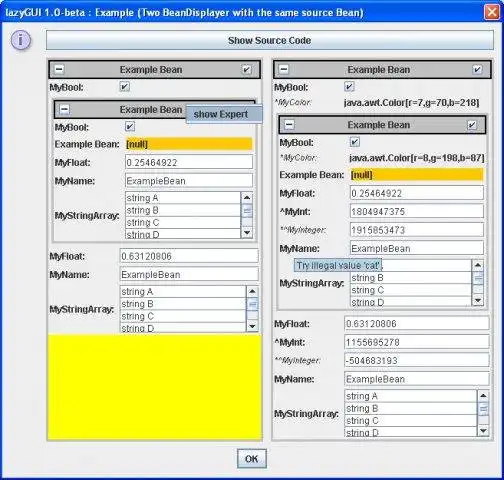The width and height of the screenshot is (504, 480).
Task: Confirm the dialog with the OK button
Action: (252, 459)
